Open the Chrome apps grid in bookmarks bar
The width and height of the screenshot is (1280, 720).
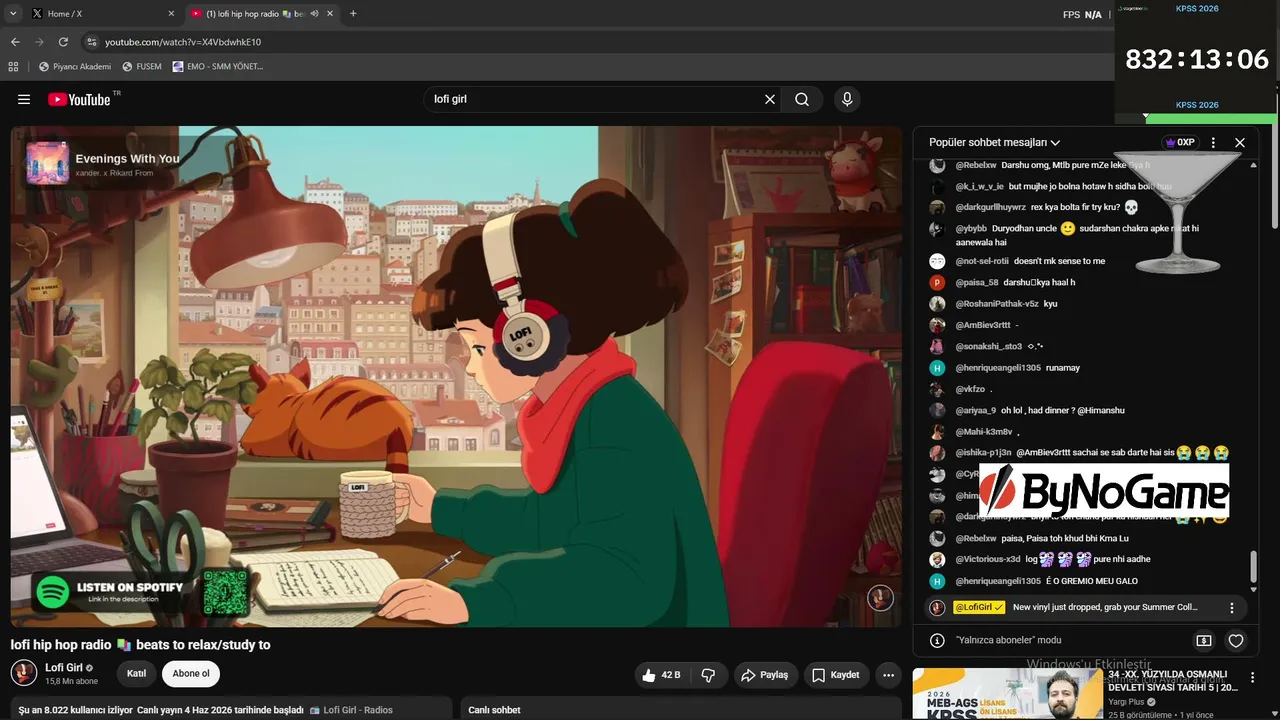click(x=13, y=67)
